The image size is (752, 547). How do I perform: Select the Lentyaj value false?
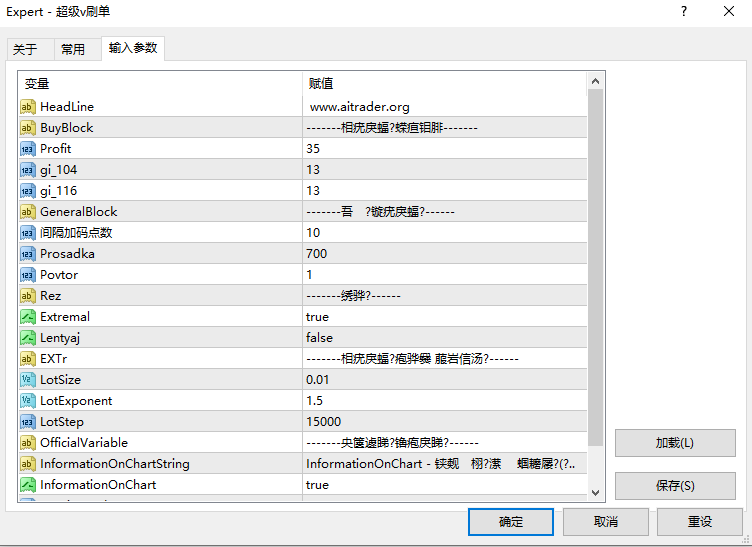coord(320,338)
